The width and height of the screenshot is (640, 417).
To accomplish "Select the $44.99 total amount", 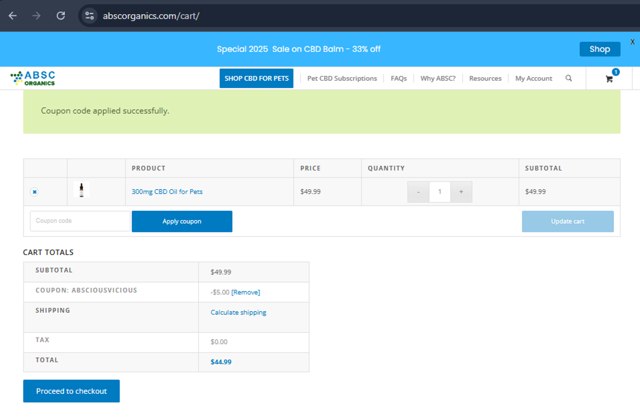I will [x=221, y=362].
